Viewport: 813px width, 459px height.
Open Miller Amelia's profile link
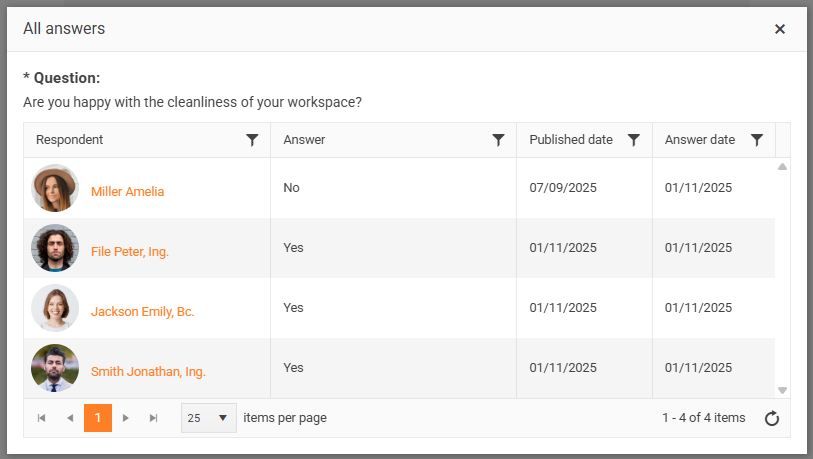pyautogui.click(x=127, y=191)
